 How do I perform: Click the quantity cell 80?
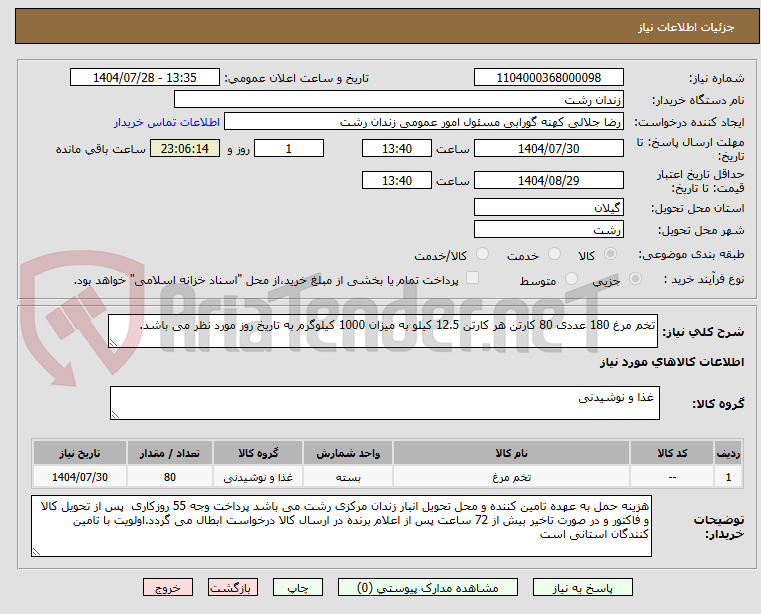(x=169, y=477)
